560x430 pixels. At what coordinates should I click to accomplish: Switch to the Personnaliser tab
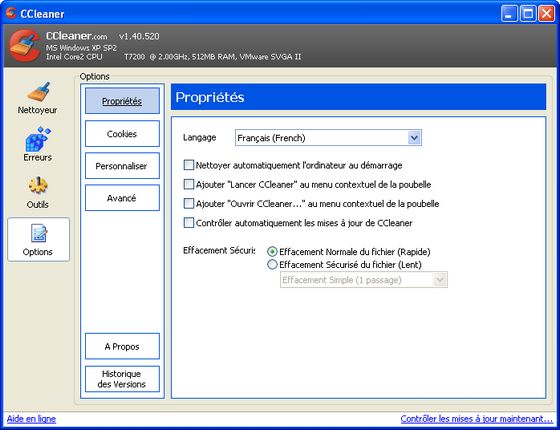[x=122, y=166]
